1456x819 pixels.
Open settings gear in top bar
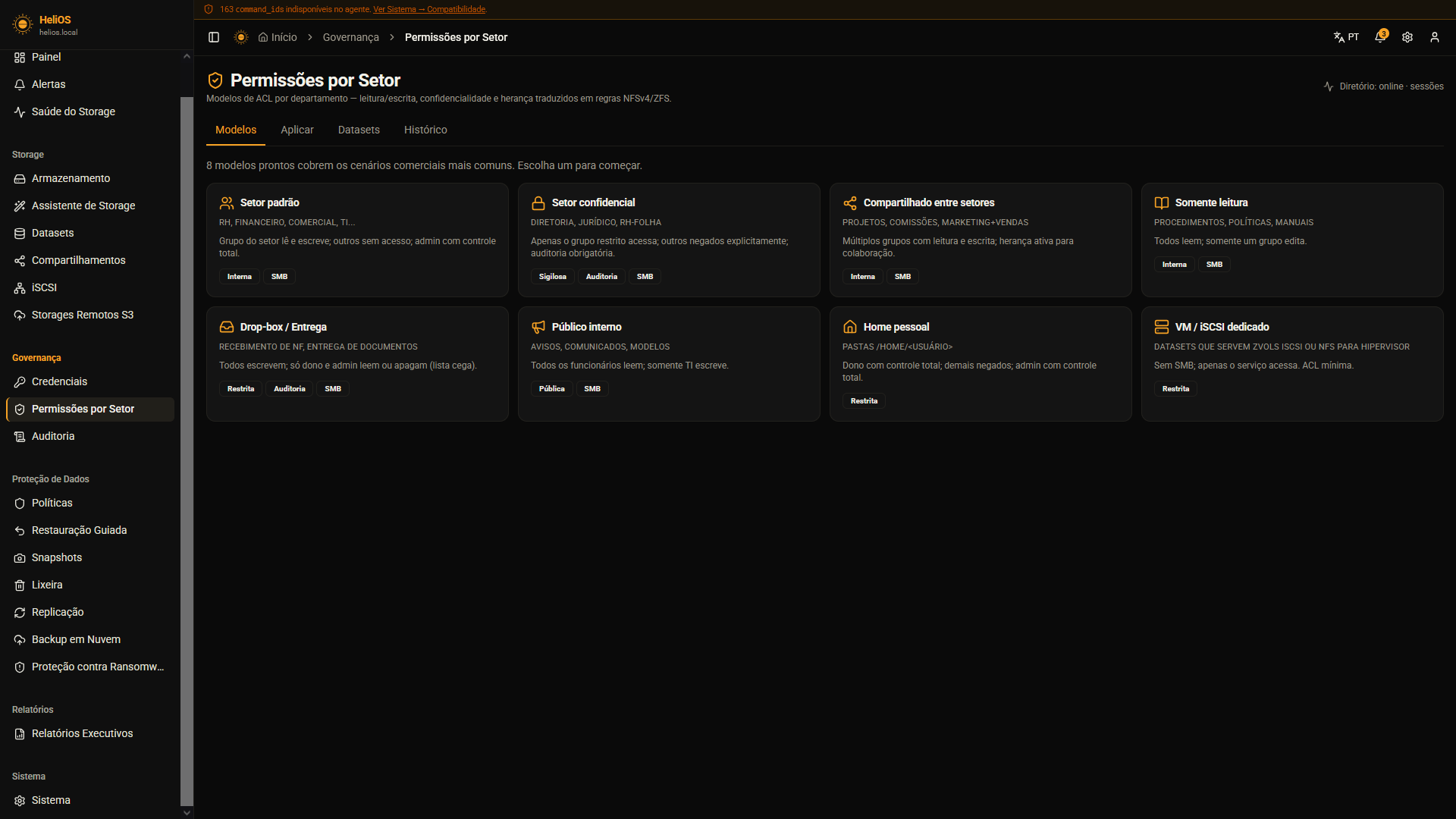[1407, 37]
